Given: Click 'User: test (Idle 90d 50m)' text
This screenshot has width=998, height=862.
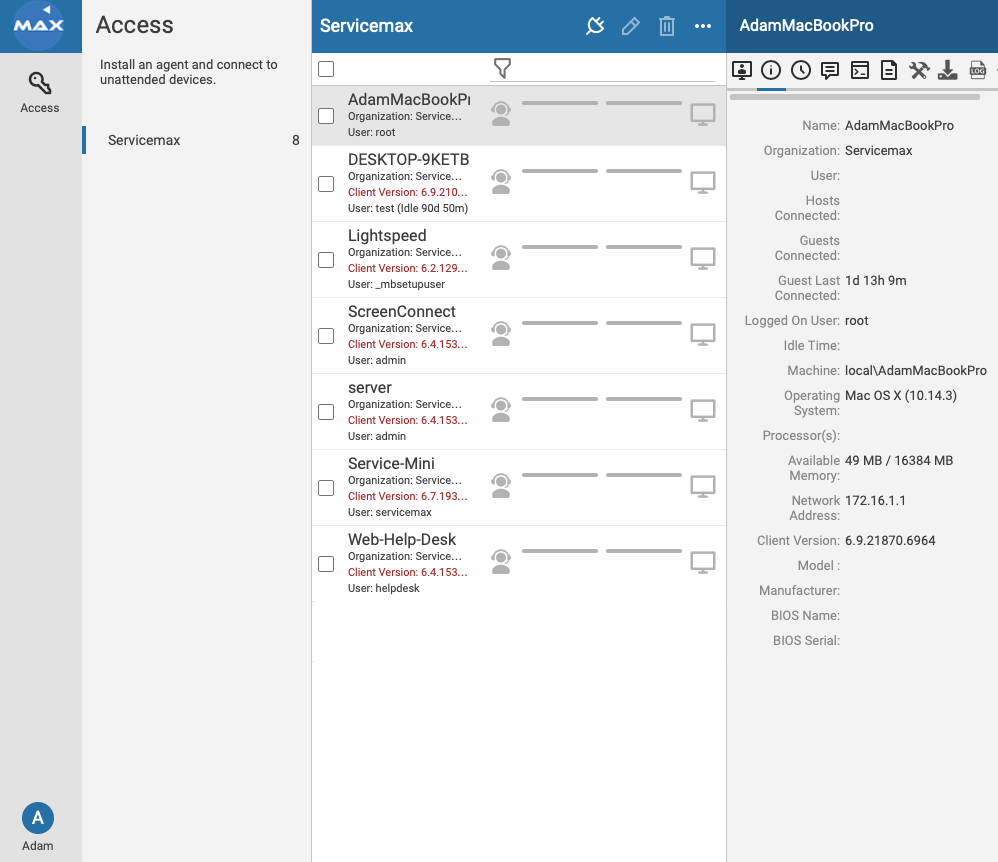Looking at the screenshot, I should click(x=408, y=208).
